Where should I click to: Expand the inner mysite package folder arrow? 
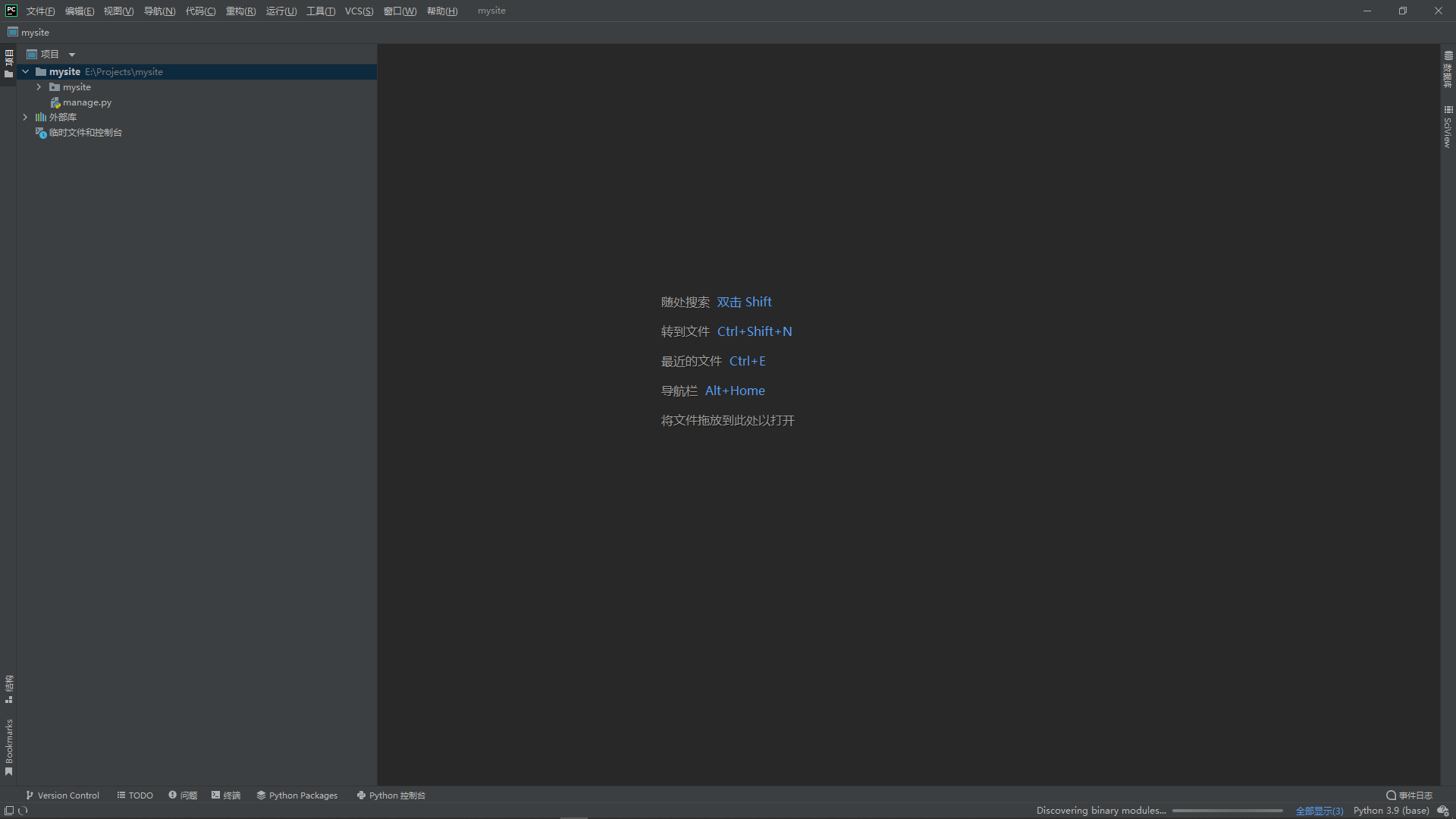(39, 86)
